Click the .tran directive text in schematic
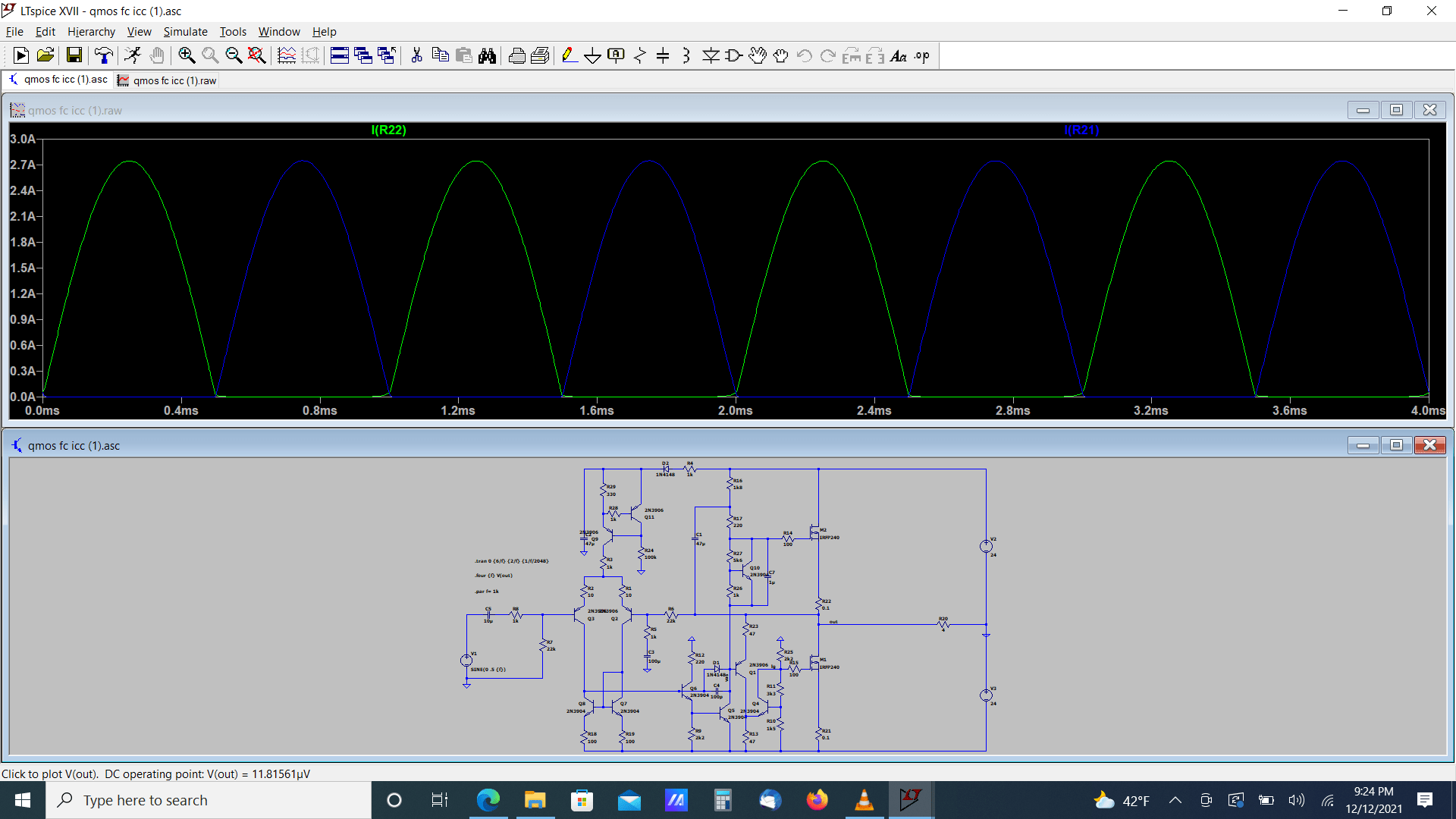The image size is (1456, 819). click(x=511, y=561)
